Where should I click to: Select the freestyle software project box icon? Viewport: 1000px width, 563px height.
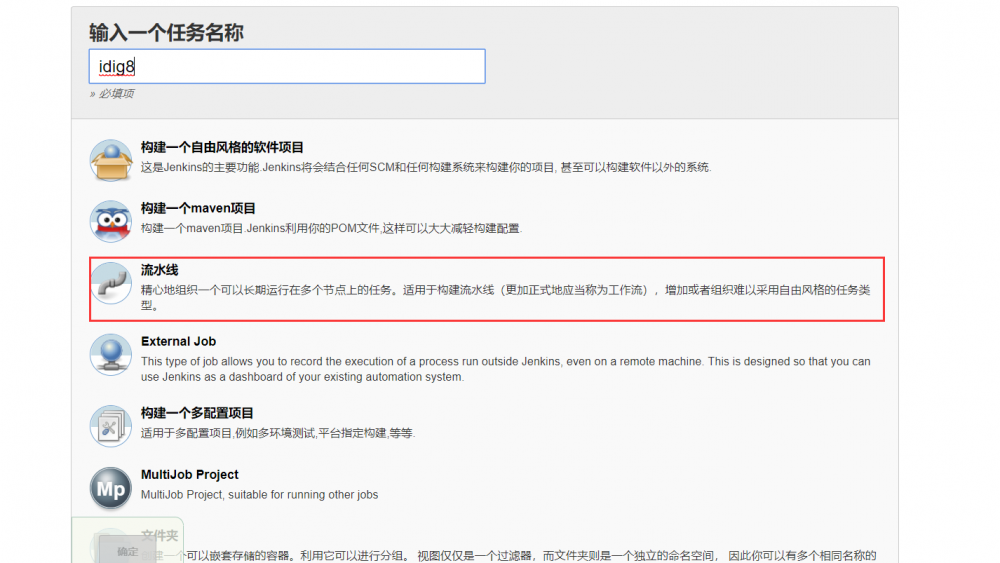pos(111,160)
